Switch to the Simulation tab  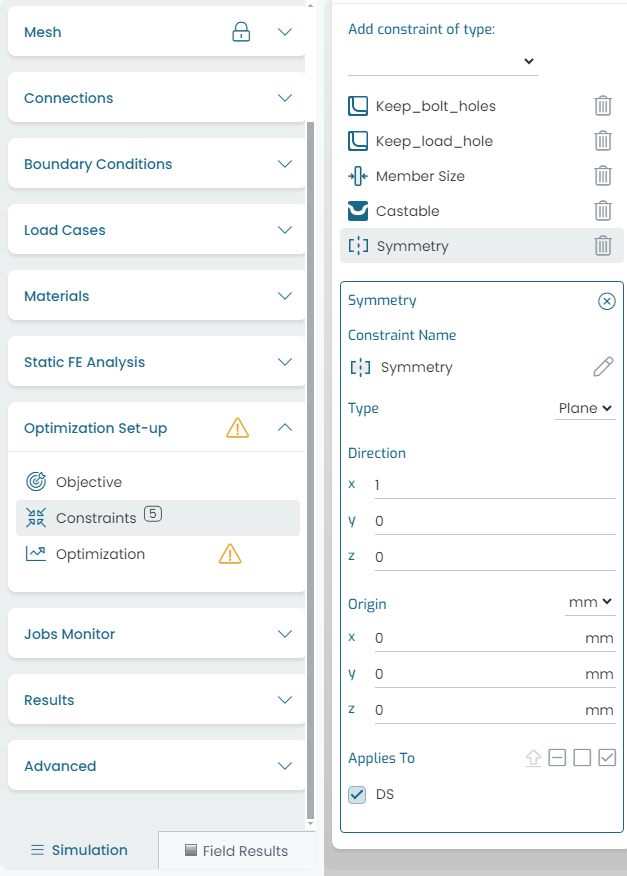coord(79,850)
